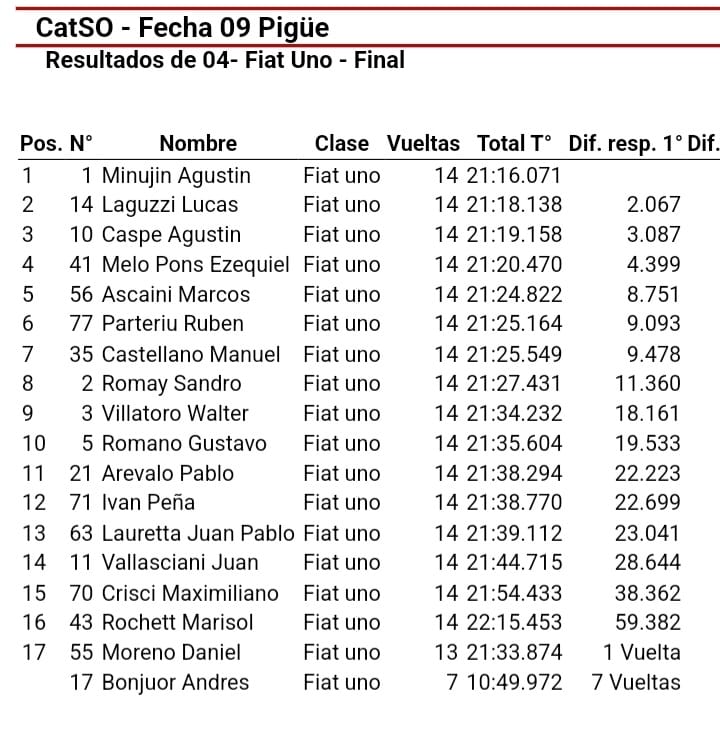
Task: Select Melo Pons Ezequiel name
Action: [x=196, y=265]
